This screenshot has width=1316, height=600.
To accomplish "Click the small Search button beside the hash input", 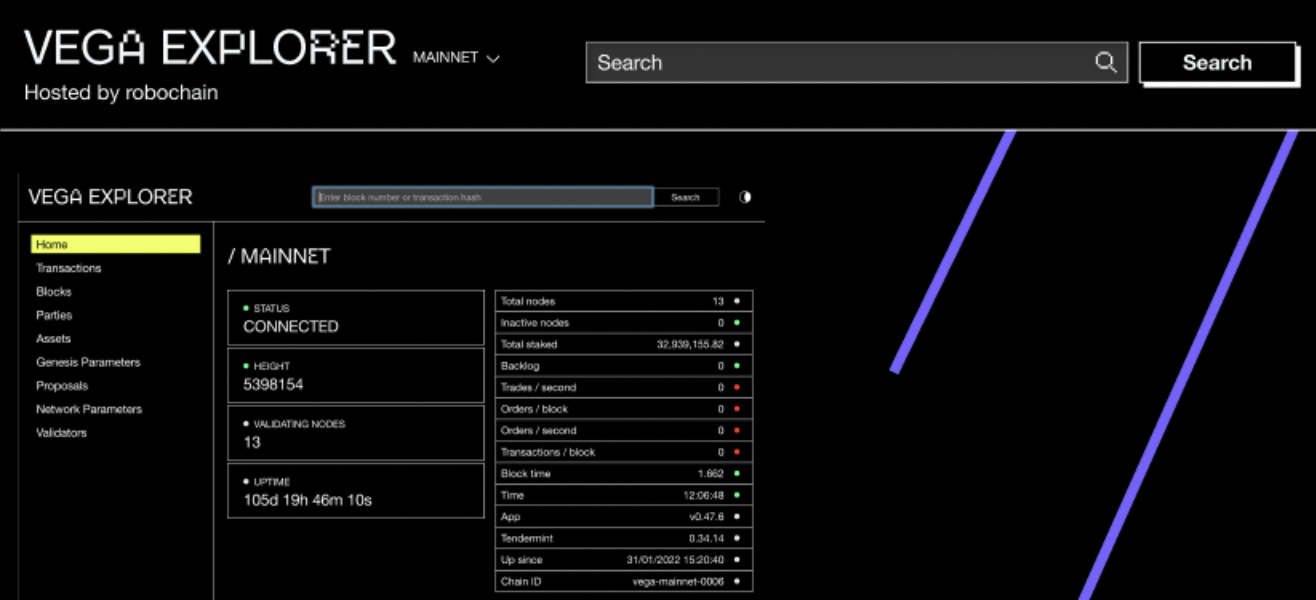I will point(686,197).
